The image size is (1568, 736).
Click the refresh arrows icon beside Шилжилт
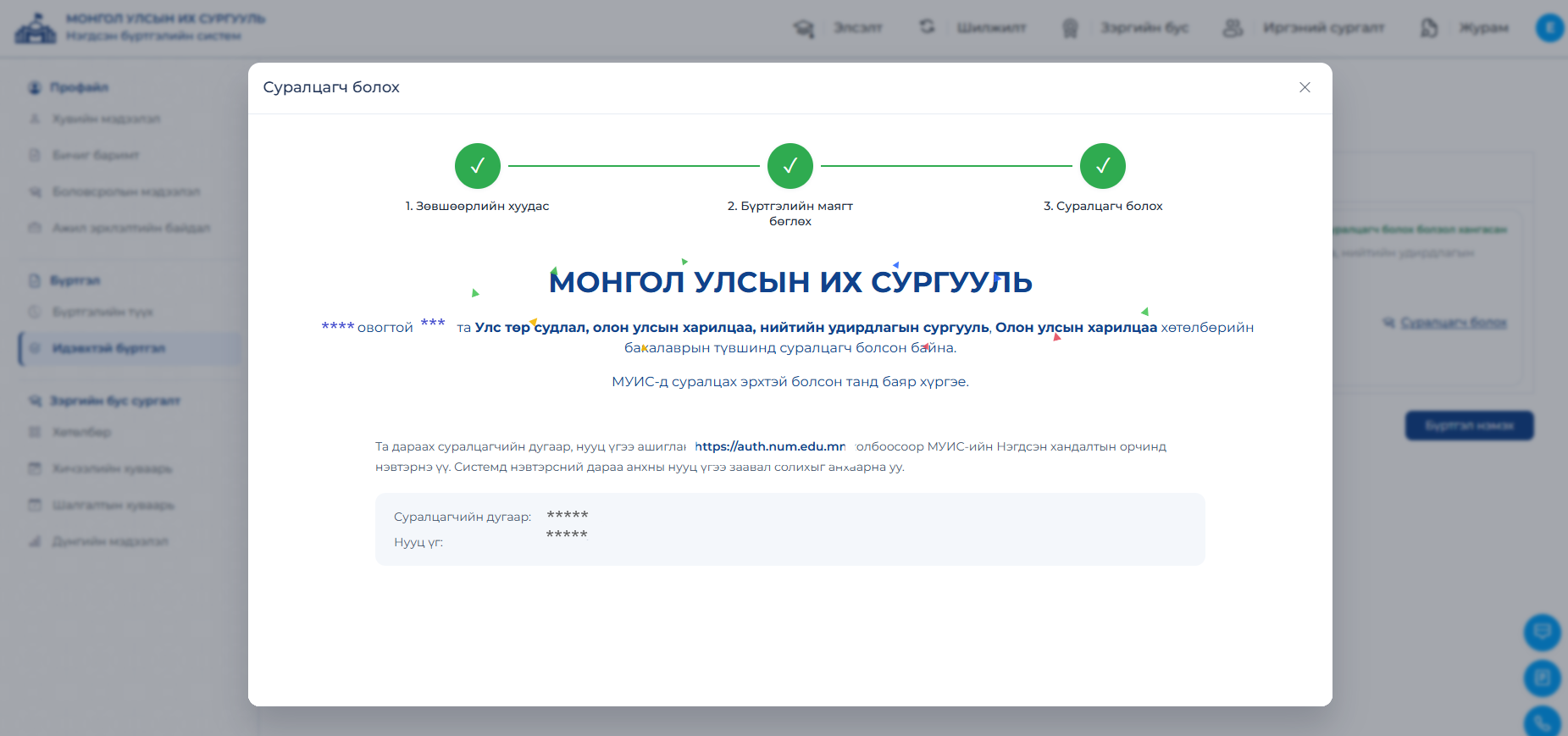point(928,27)
